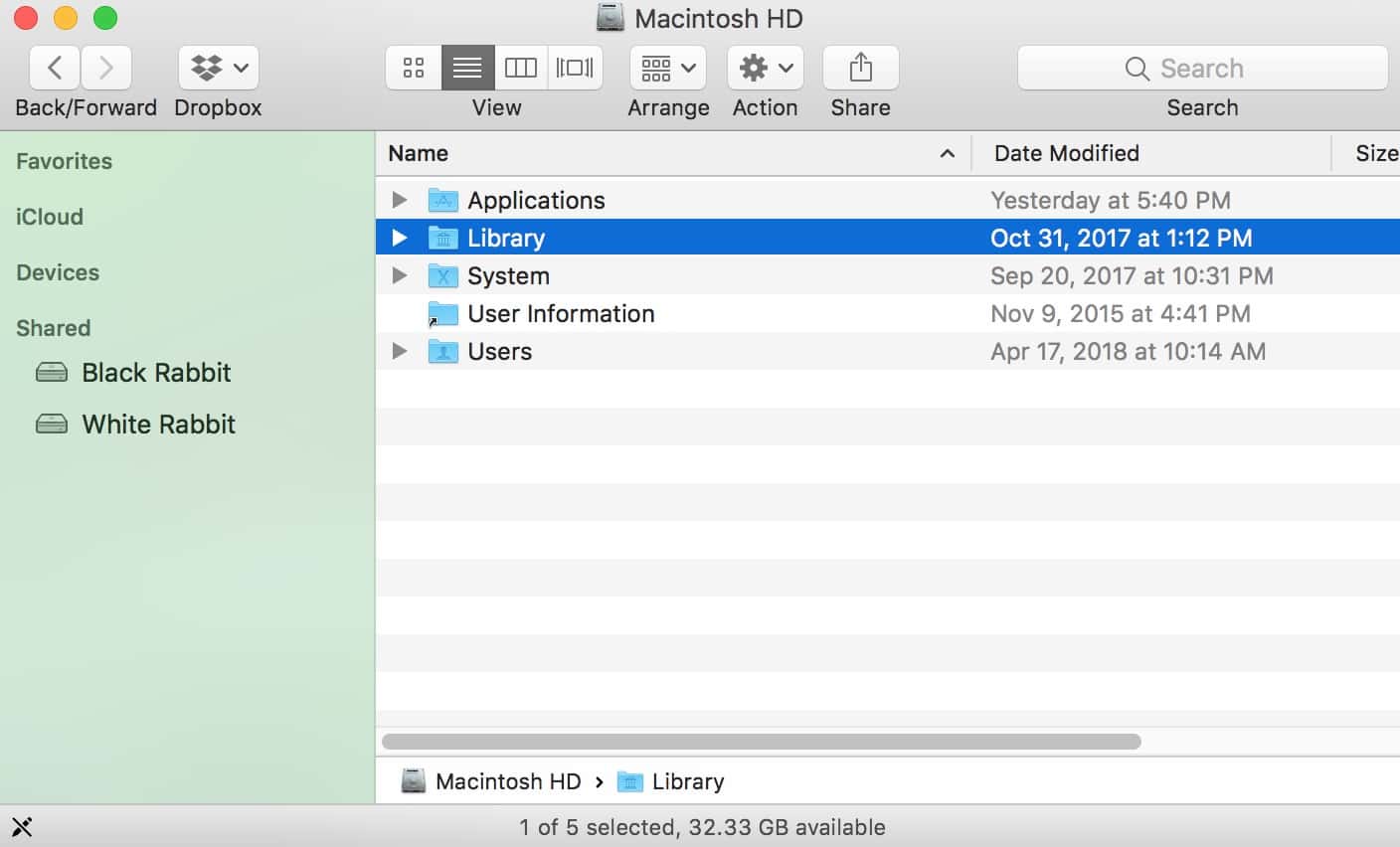Open White Rabbit shared drive
This screenshot has width=1400, height=847.
pyautogui.click(x=158, y=424)
